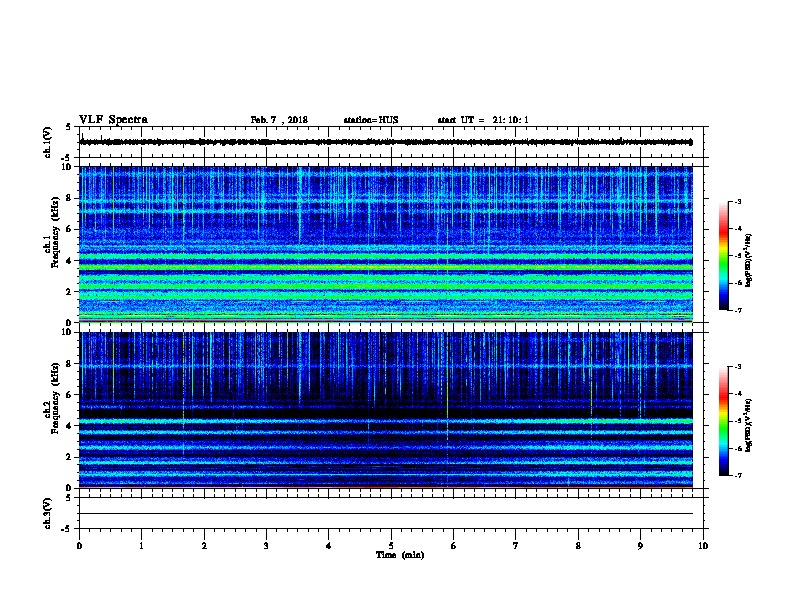The height and width of the screenshot is (612, 792).
Task: Click the time axis tick label "7"
Action: [516, 546]
